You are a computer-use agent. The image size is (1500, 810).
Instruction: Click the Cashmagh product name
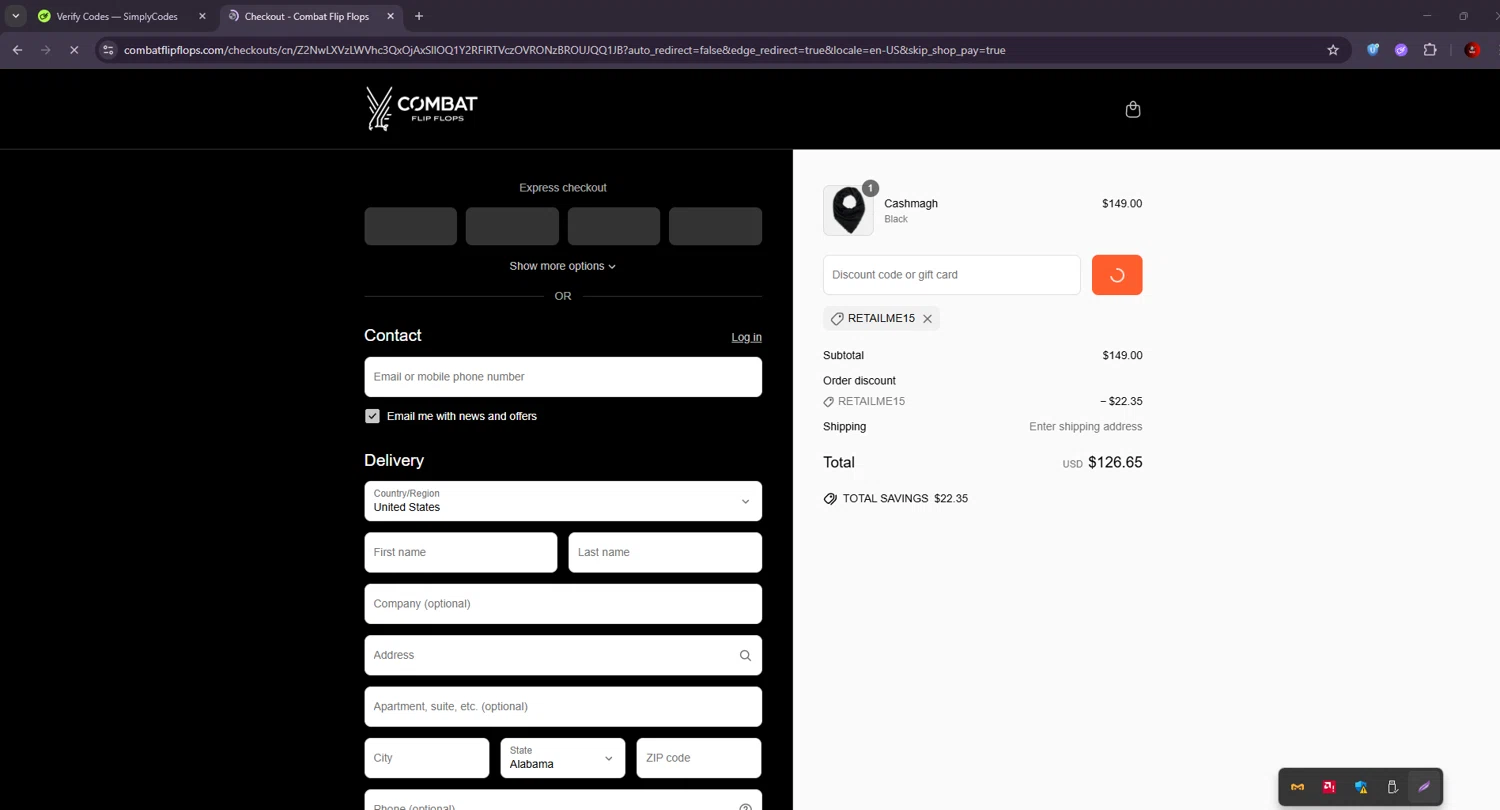pos(911,204)
